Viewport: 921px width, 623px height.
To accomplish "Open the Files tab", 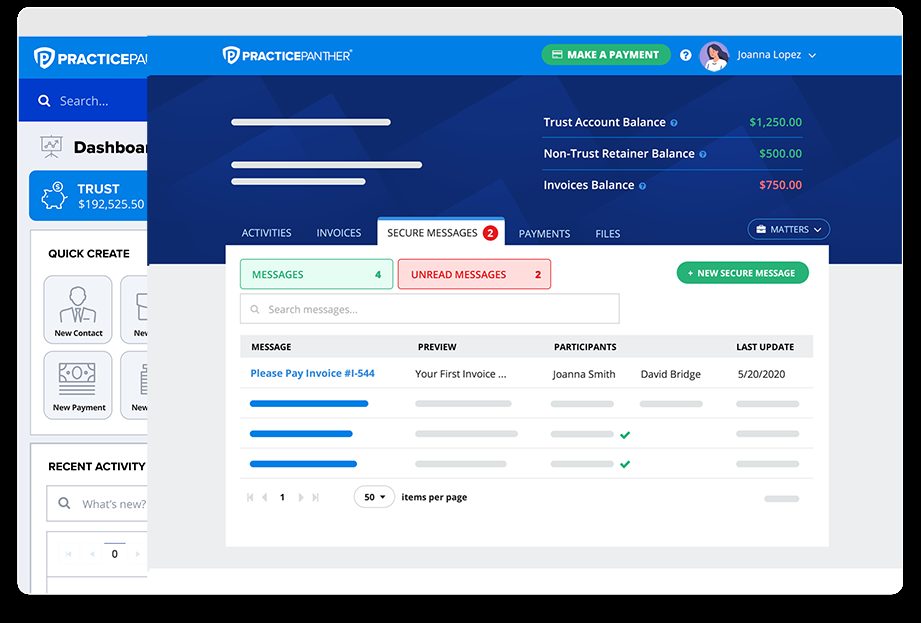I will click(607, 234).
